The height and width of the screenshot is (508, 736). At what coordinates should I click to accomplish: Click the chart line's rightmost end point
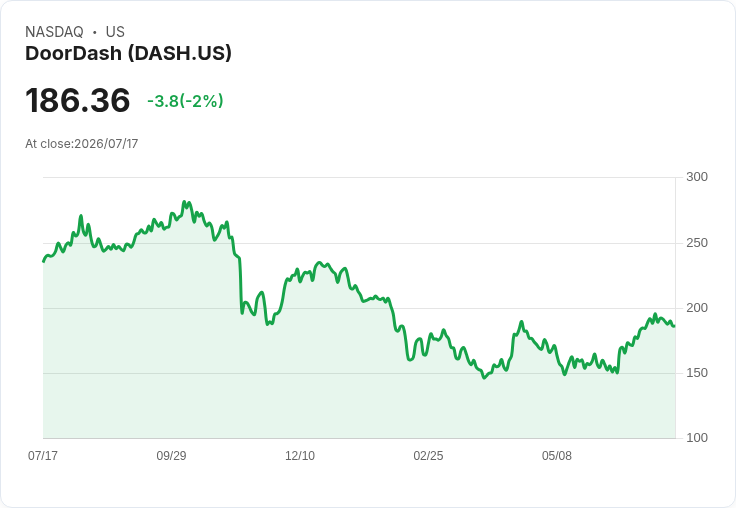click(x=675, y=326)
